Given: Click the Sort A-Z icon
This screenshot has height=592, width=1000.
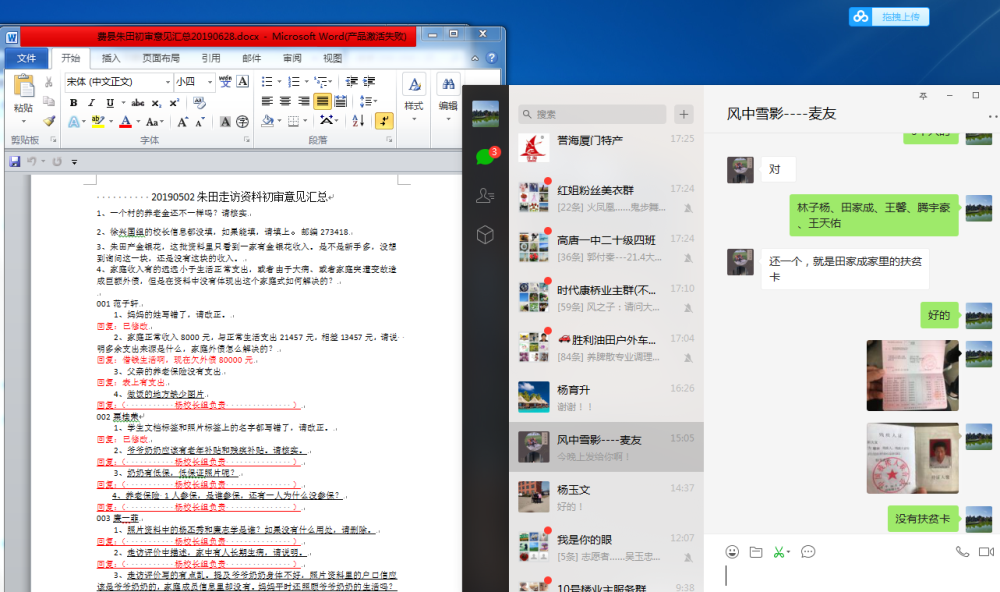Looking at the screenshot, I should (x=358, y=121).
